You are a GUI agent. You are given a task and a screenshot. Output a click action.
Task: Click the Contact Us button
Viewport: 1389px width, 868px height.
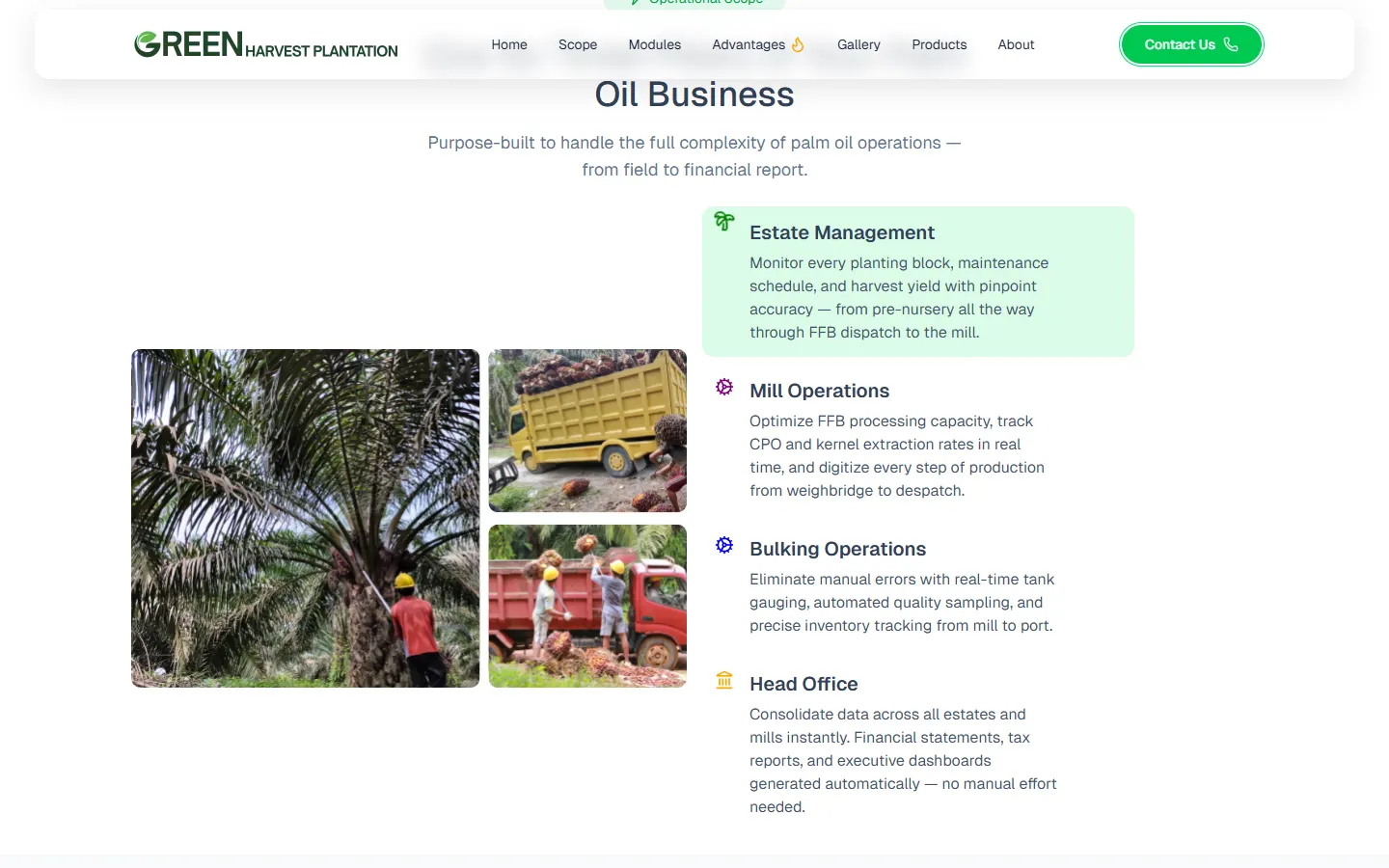pos(1191,44)
